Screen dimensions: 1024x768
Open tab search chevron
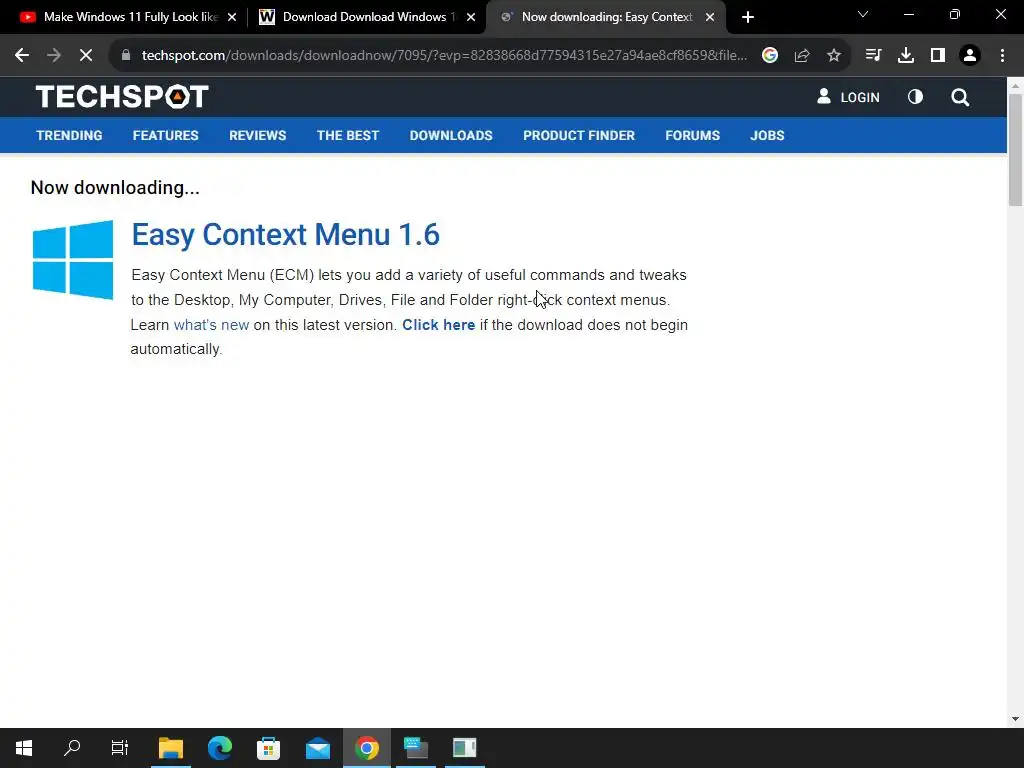point(863,14)
